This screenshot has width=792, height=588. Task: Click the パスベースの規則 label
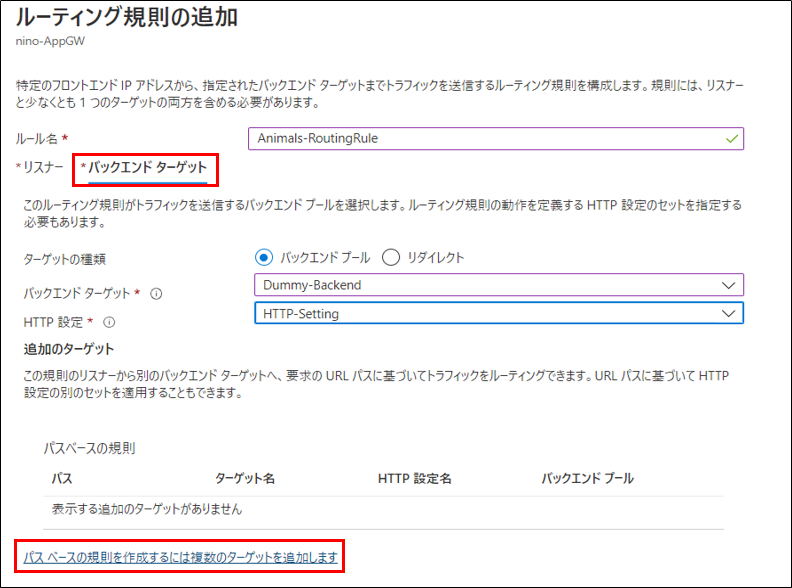(x=89, y=448)
